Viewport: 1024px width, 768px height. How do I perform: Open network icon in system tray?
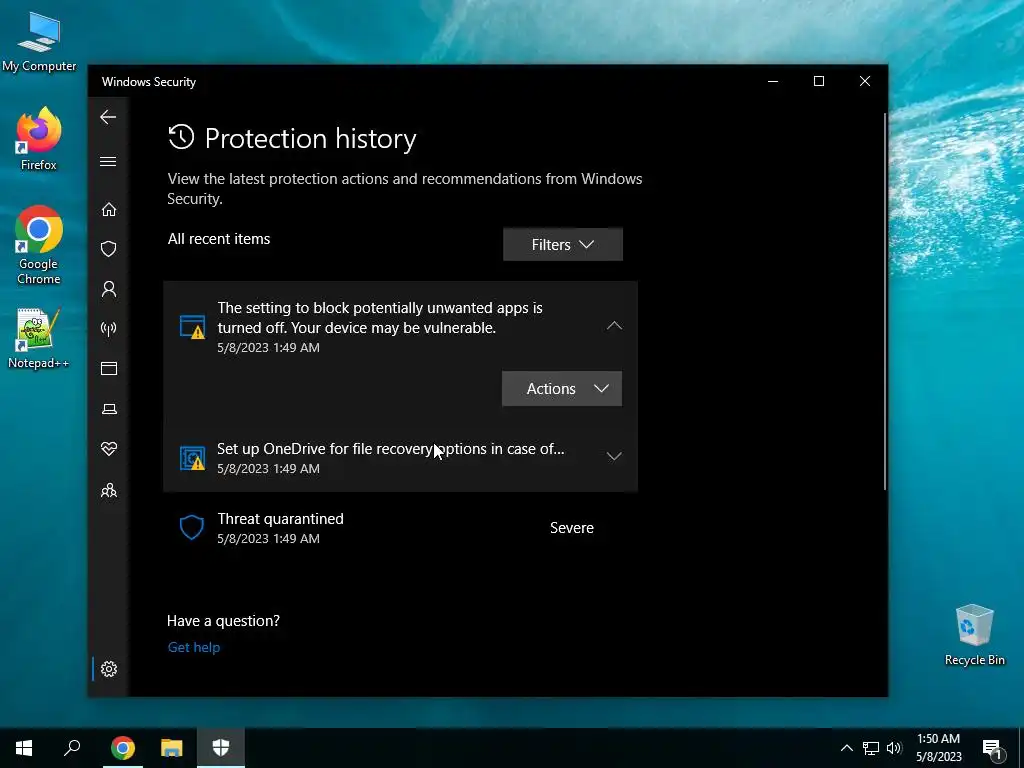[x=871, y=748]
